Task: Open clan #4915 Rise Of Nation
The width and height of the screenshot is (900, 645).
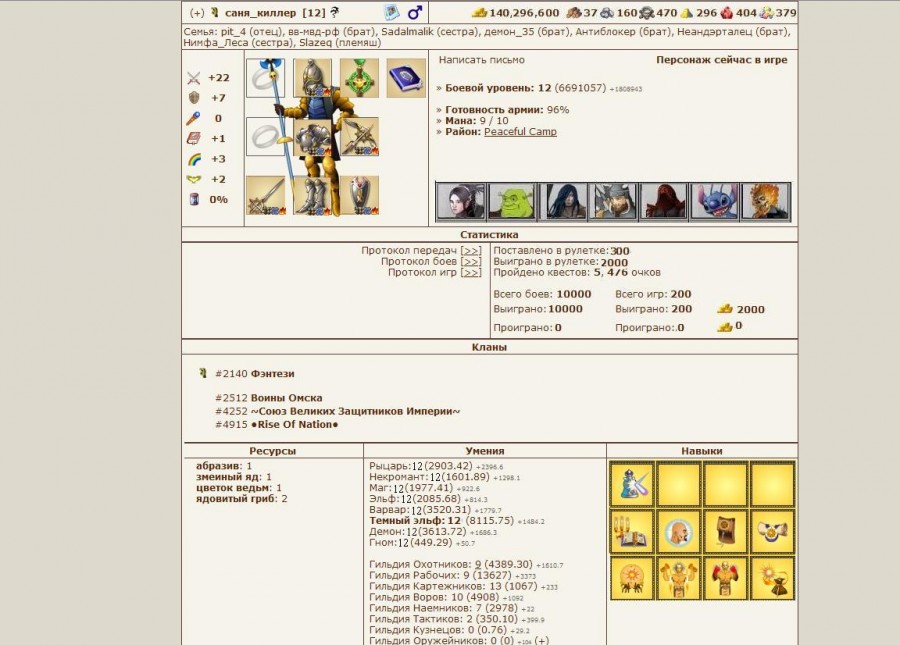Action: 277,425
